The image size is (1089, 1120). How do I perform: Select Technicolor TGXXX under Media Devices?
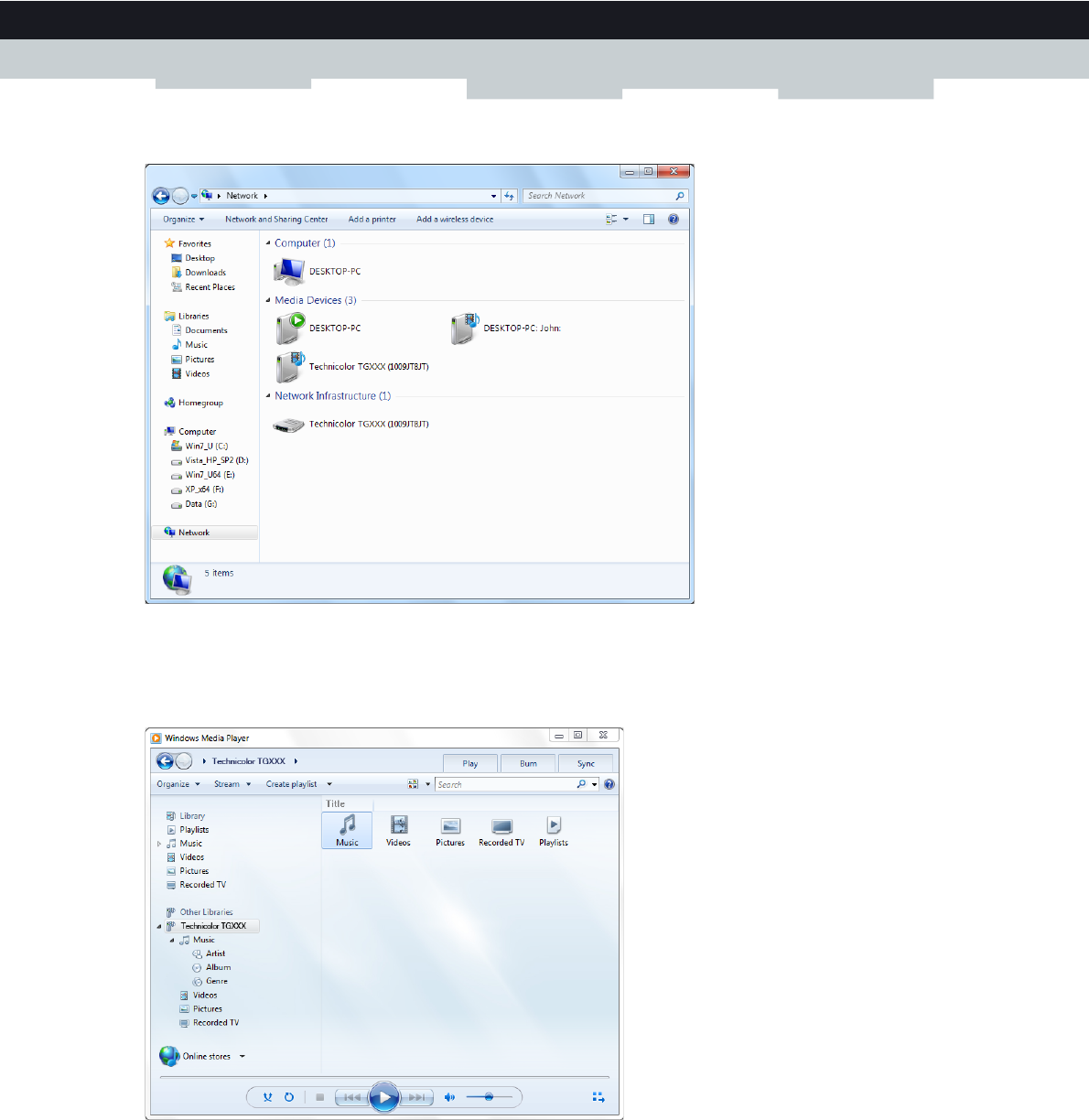(x=351, y=367)
